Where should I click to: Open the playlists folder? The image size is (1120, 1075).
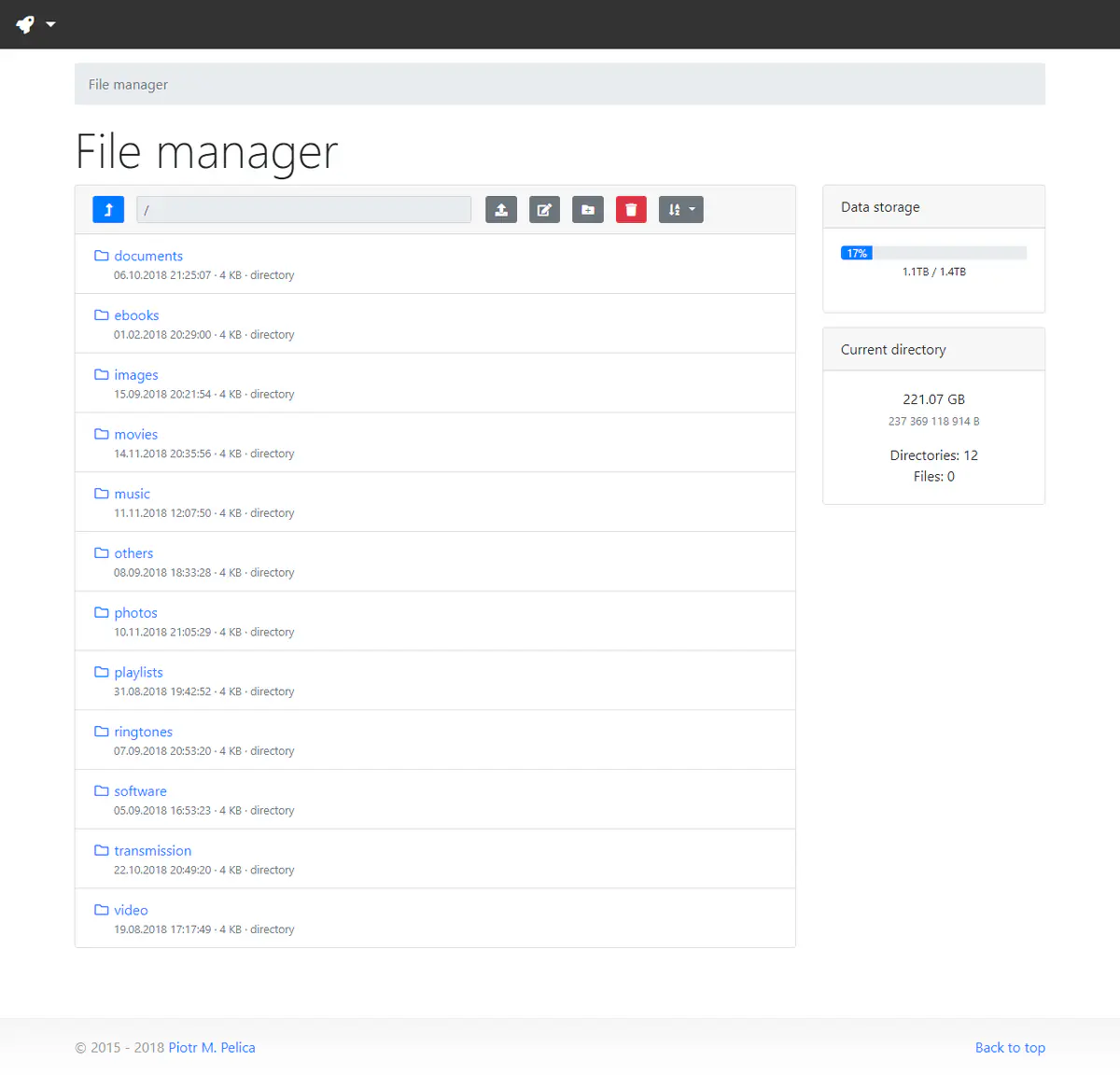pos(138,673)
